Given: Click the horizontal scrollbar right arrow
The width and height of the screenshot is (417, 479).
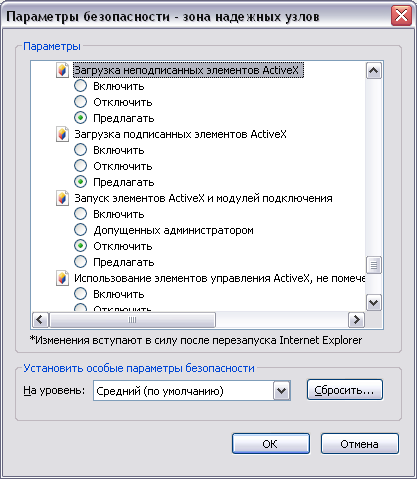Looking at the screenshot, I should [x=356, y=320].
